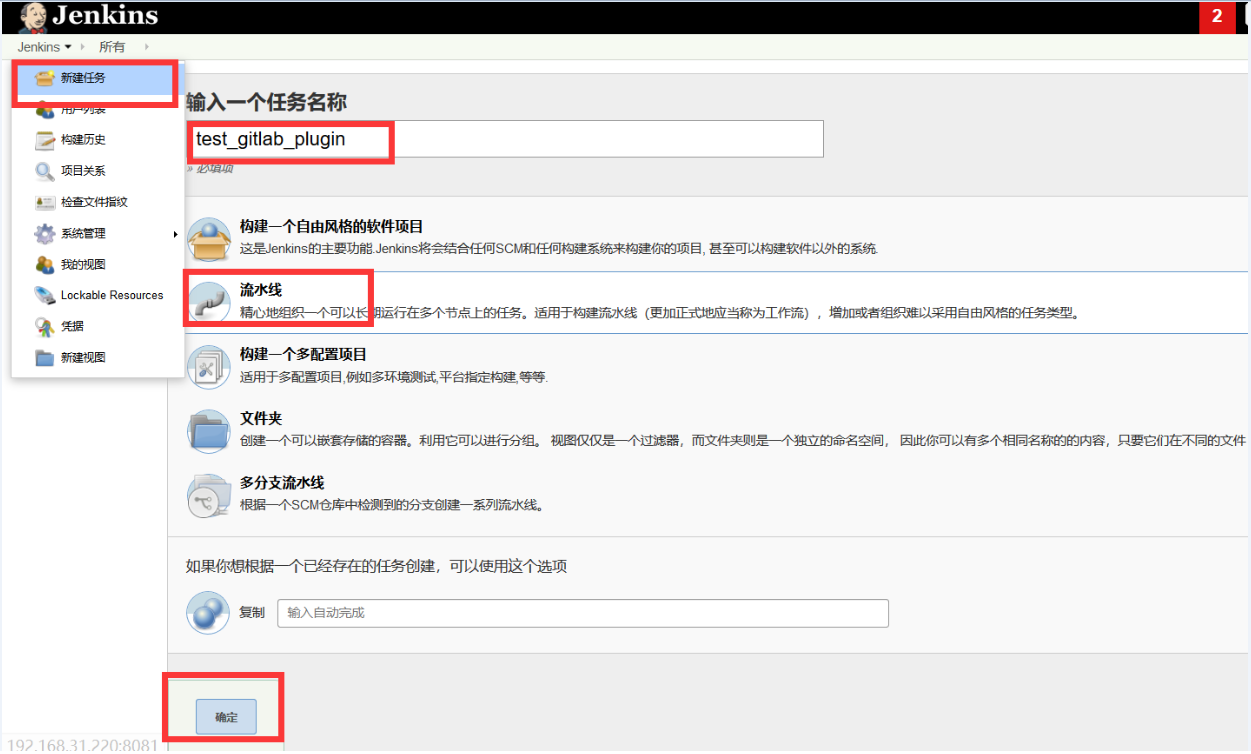
Task: Click the 新建视图 folder icon
Action: [44, 357]
